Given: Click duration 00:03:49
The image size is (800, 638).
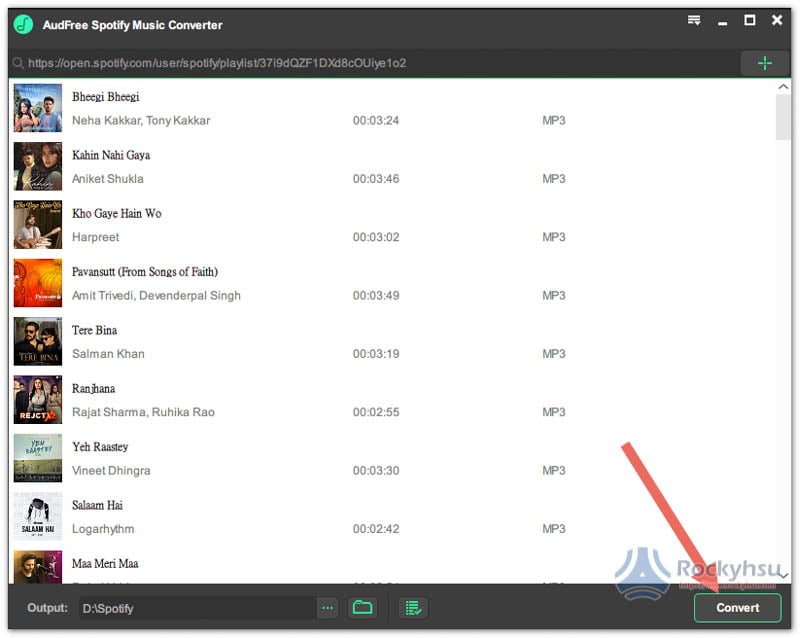Looking at the screenshot, I should point(376,296).
